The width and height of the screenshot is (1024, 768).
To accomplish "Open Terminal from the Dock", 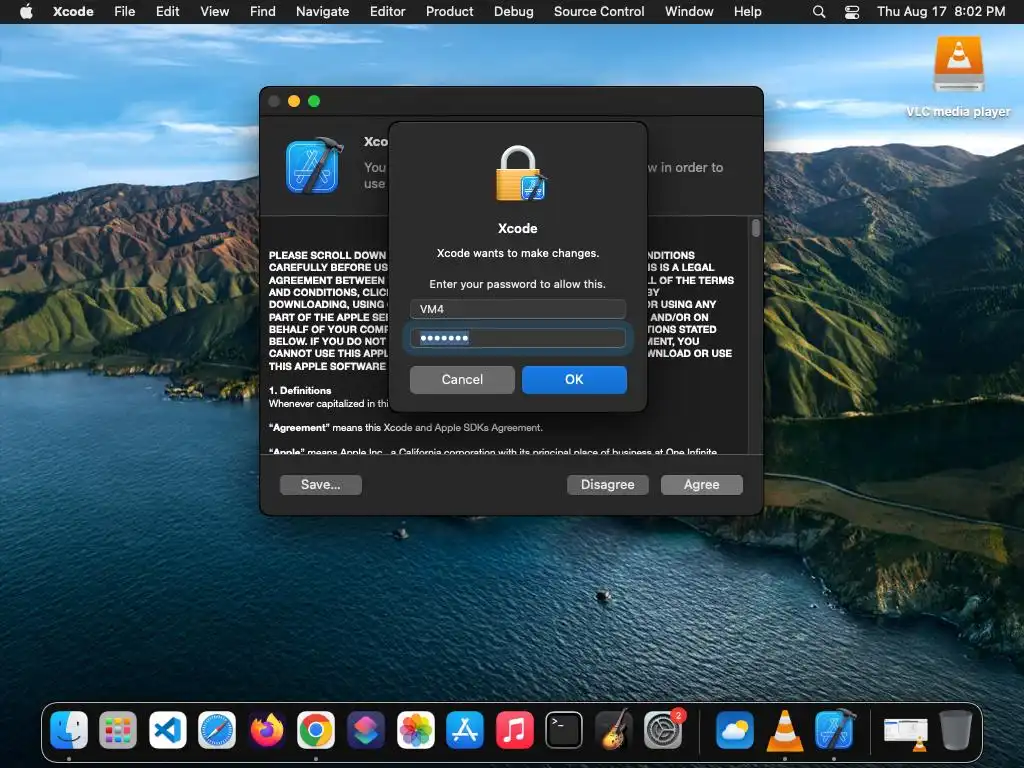I will (564, 729).
